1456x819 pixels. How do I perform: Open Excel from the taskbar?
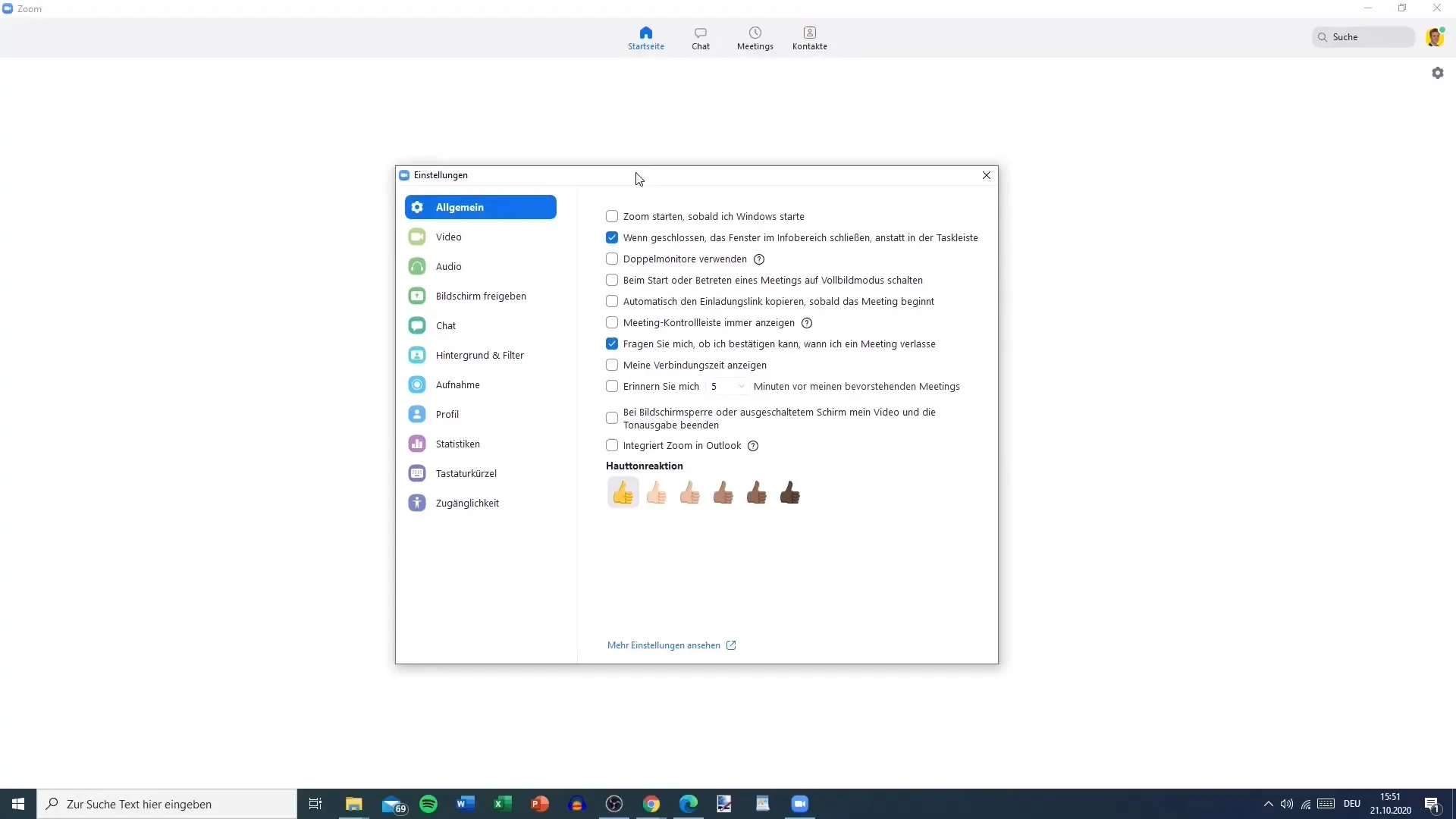(x=503, y=804)
